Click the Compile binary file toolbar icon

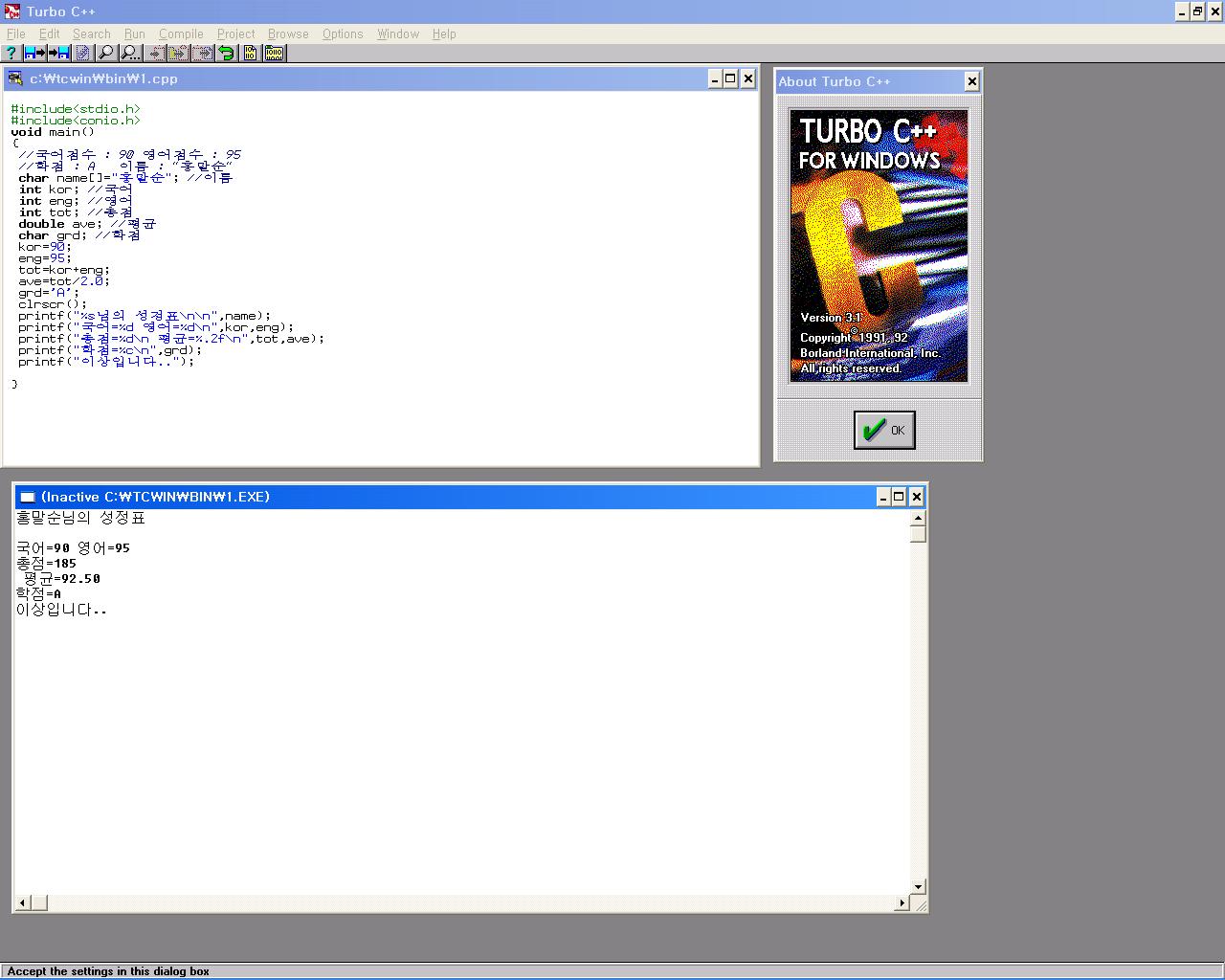250,54
